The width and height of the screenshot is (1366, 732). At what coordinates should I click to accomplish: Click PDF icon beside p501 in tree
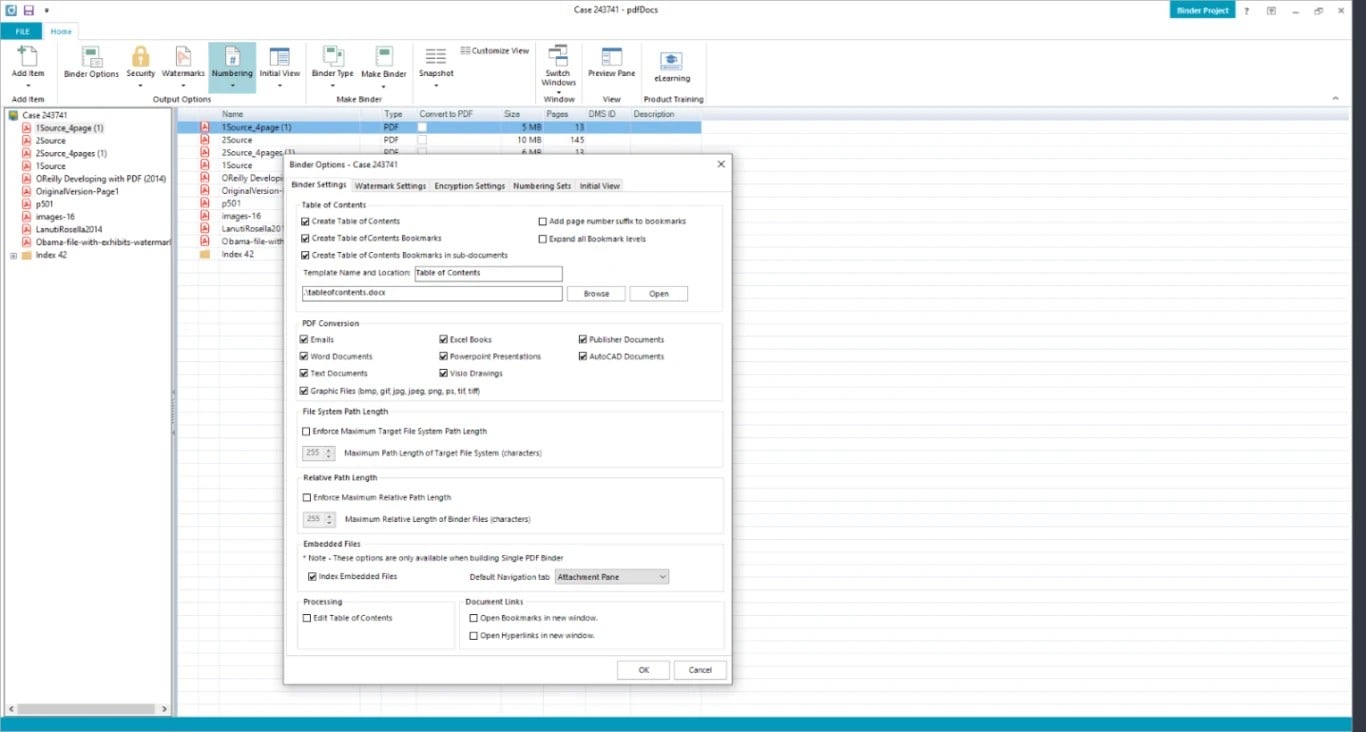click(x=27, y=204)
